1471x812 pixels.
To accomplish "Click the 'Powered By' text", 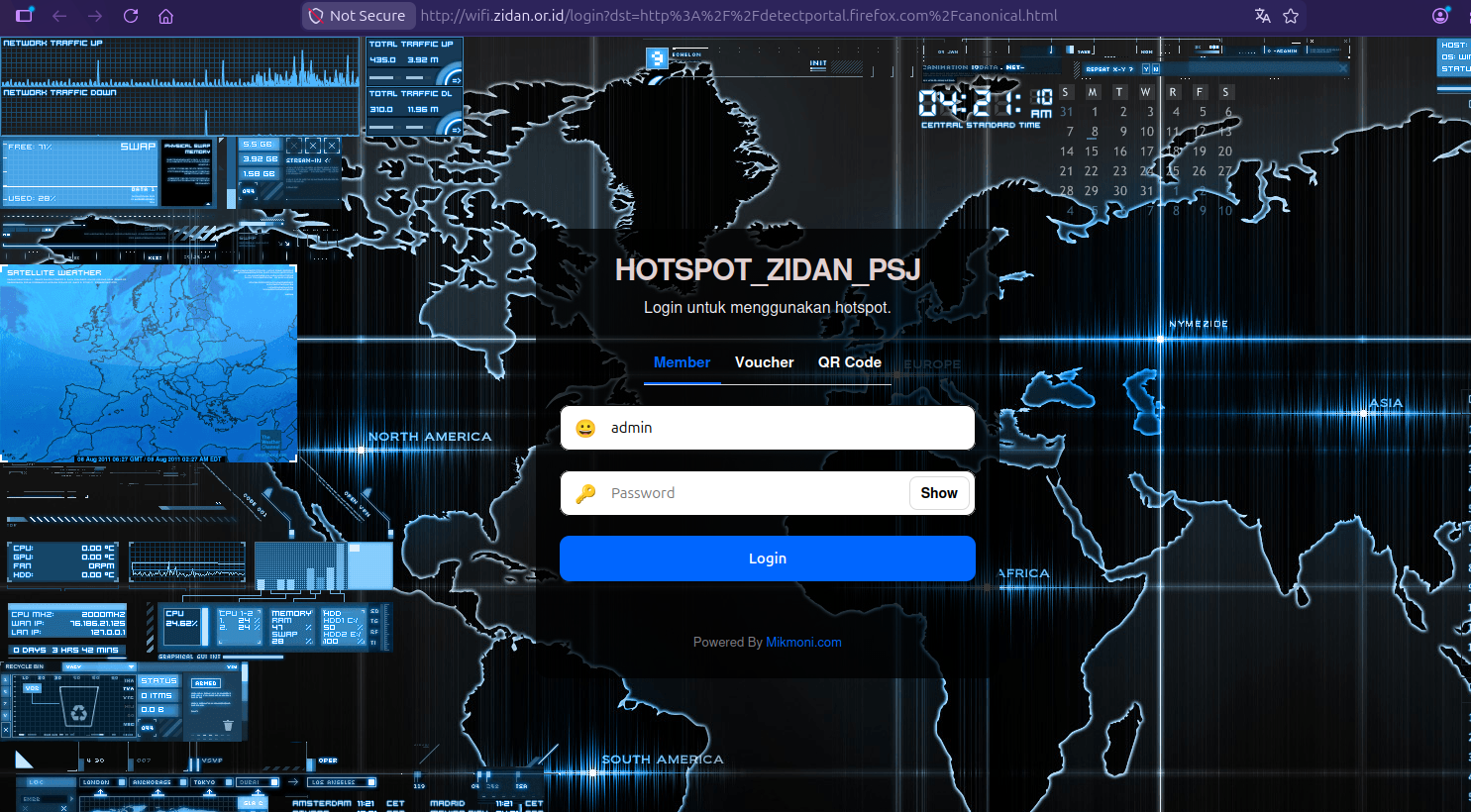I will (x=728, y=643).
